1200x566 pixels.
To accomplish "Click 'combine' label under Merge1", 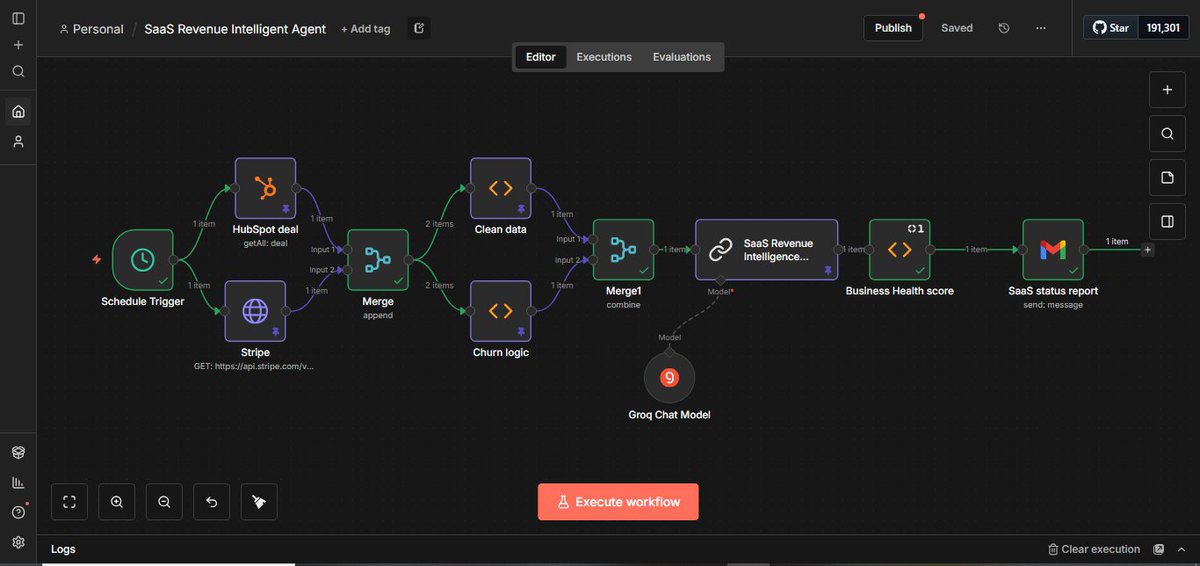I will click(623, 304).
